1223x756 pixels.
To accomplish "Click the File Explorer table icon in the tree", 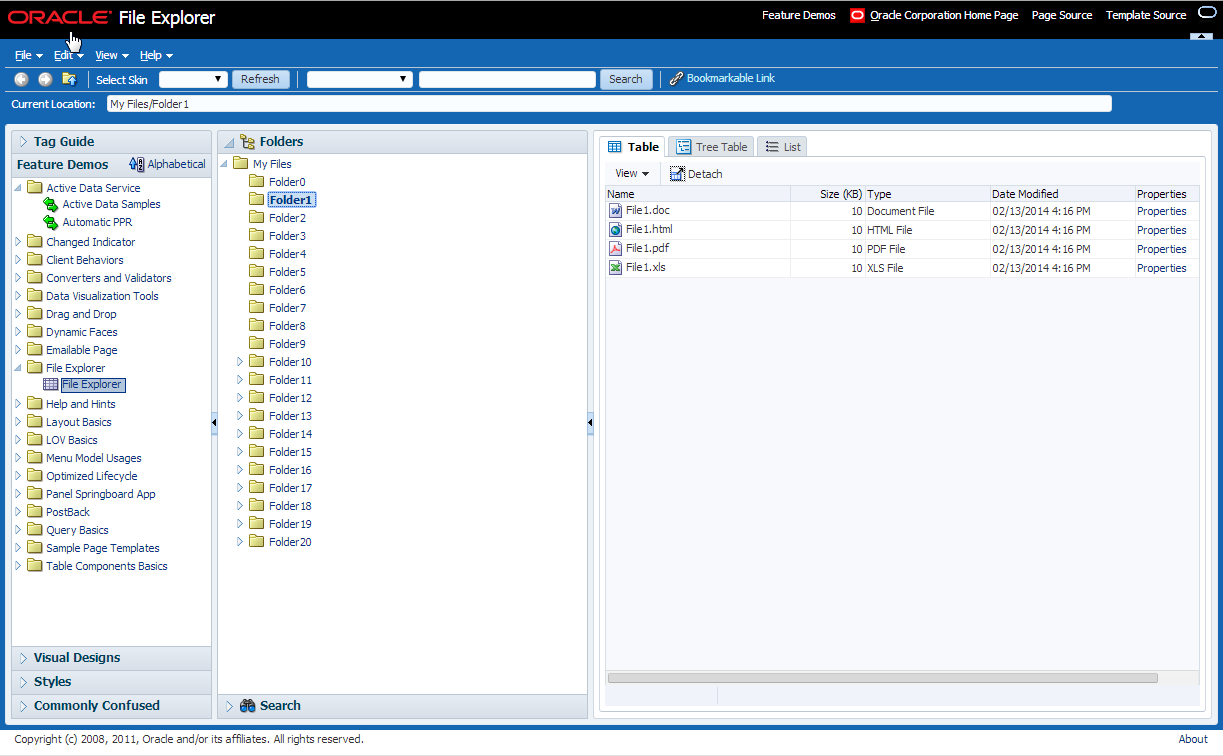I will point(51,384).
